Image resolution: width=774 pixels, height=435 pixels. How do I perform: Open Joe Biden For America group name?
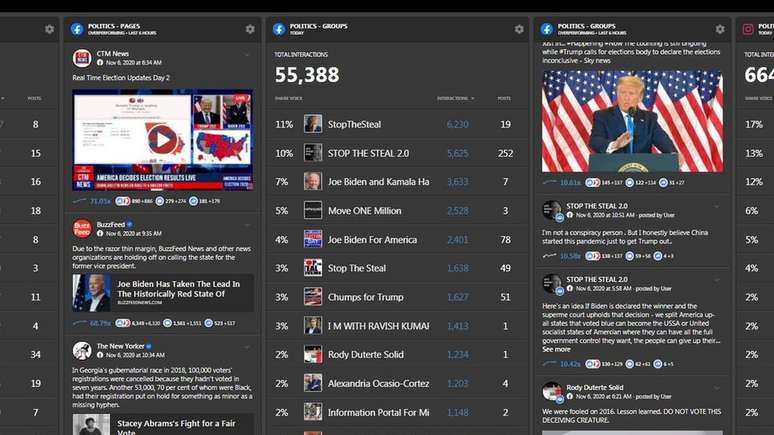click(372, 239)
